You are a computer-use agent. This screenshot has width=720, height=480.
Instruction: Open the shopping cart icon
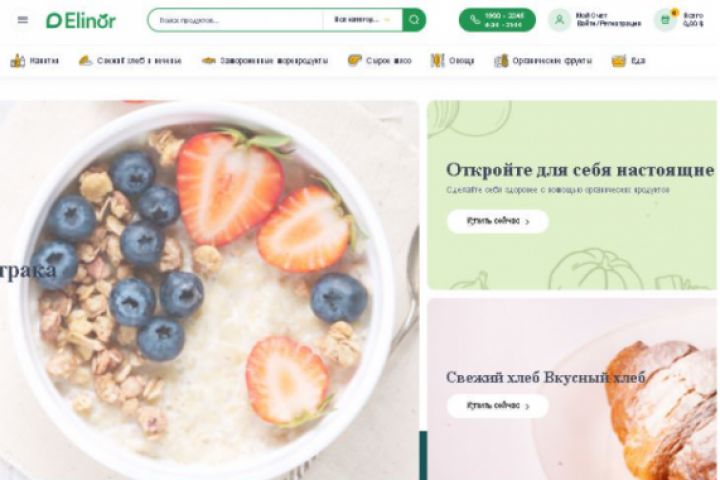point(665,20)
